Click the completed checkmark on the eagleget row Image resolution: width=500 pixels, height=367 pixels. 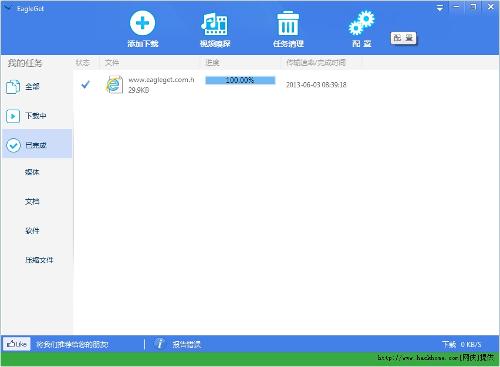[x=85, y=84]
